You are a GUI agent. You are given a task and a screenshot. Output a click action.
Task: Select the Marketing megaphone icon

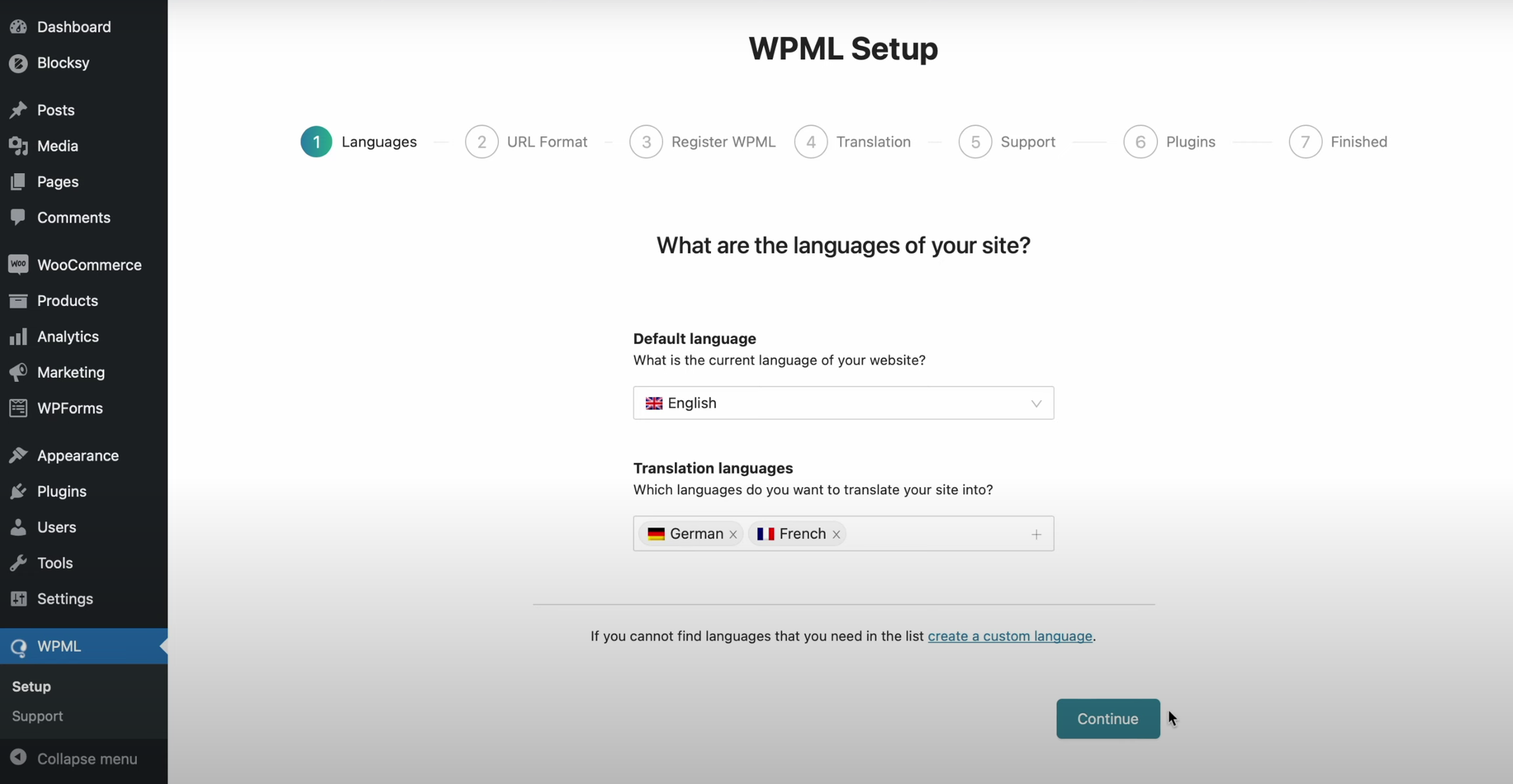pyautogui.click(x=19, y=372)
